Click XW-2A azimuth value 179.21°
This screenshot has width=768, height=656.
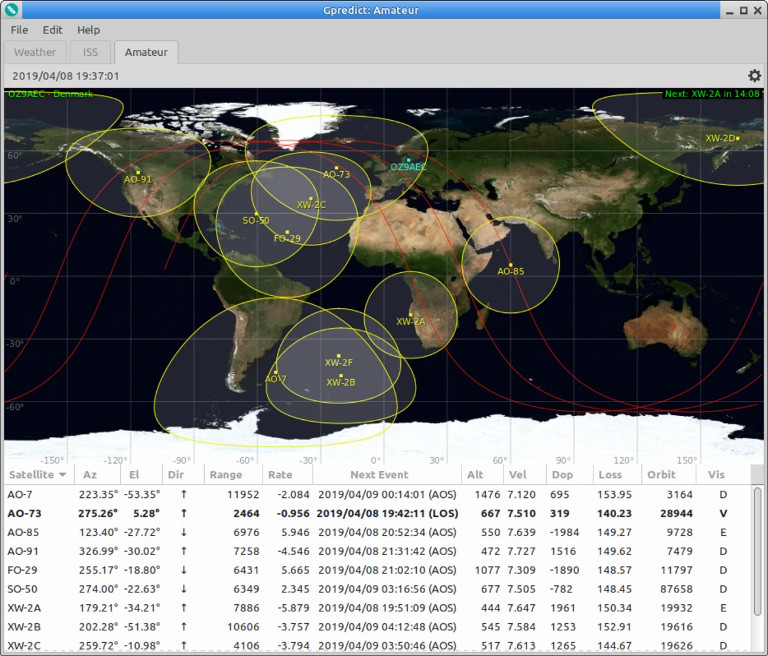98,607
